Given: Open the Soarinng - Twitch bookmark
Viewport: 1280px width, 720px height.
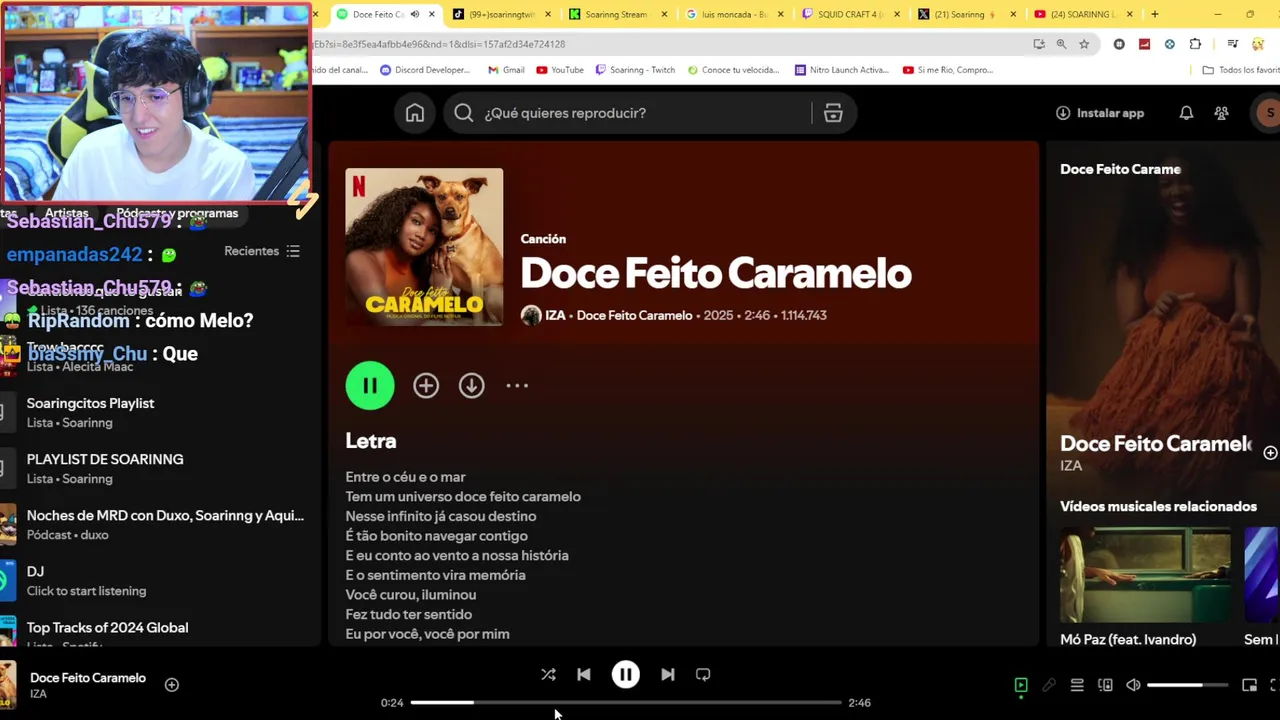Looking at the screenshot, I should point(635,70).
